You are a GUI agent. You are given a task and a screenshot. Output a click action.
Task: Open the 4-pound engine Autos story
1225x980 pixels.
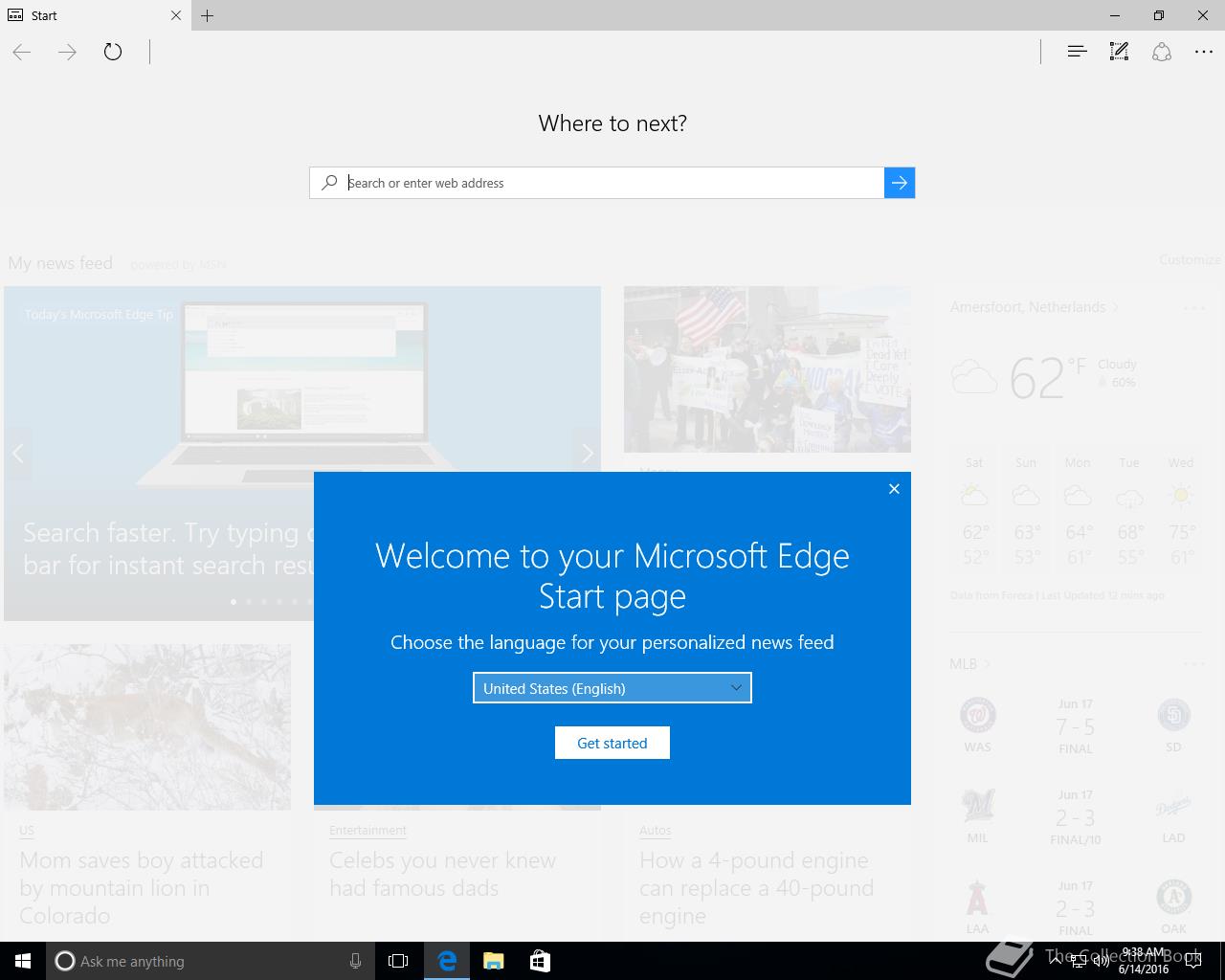756,888
